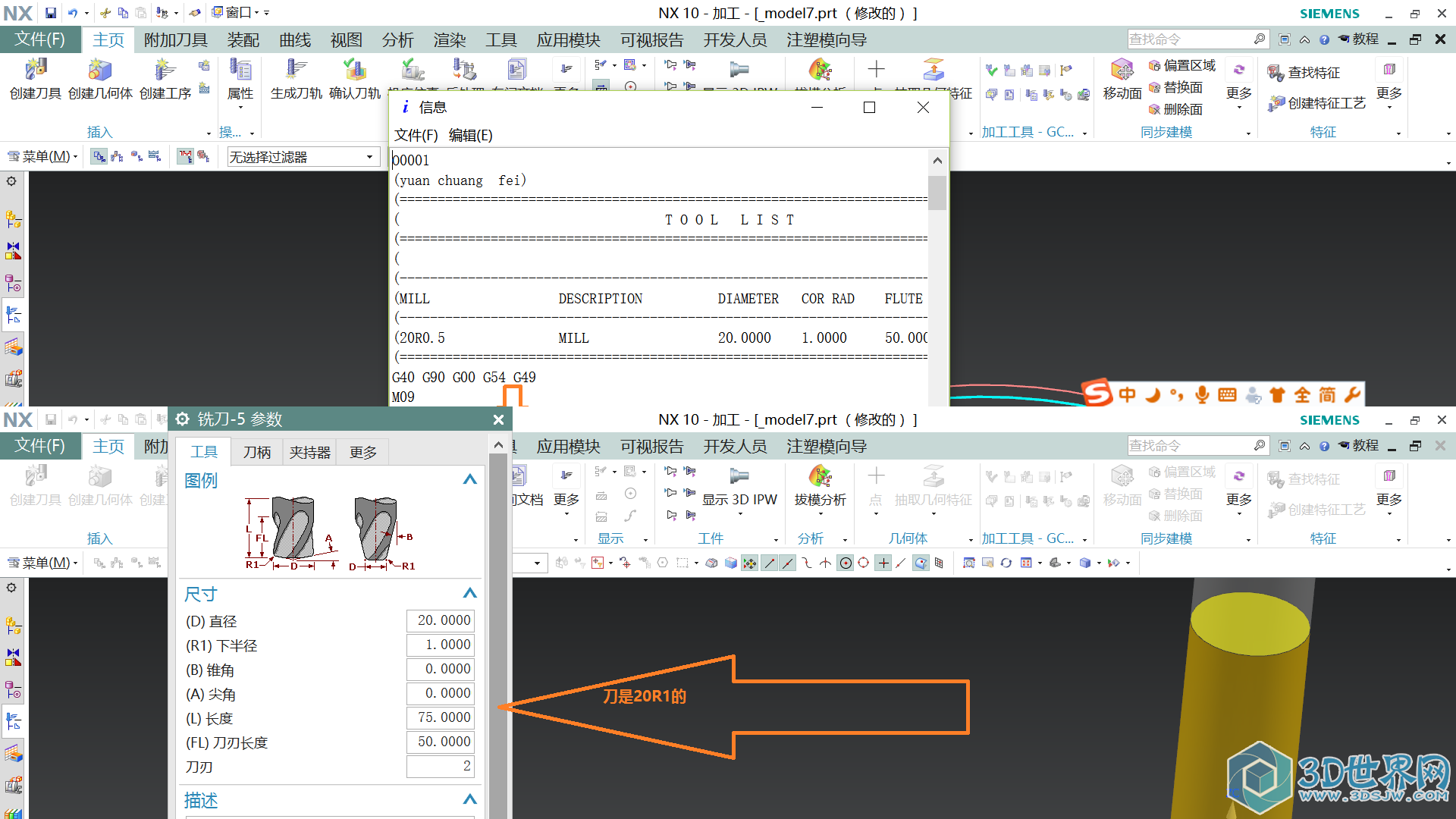
Task: Click the Create Geometry (创建几何体) icon in top window
Action: 100,71
